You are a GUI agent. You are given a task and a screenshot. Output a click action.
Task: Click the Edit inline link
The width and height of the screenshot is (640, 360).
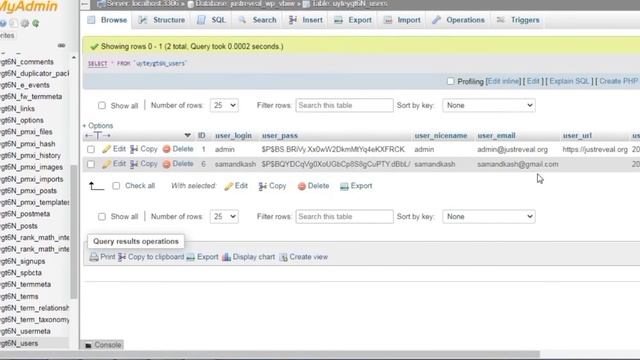tap(504, 81)
